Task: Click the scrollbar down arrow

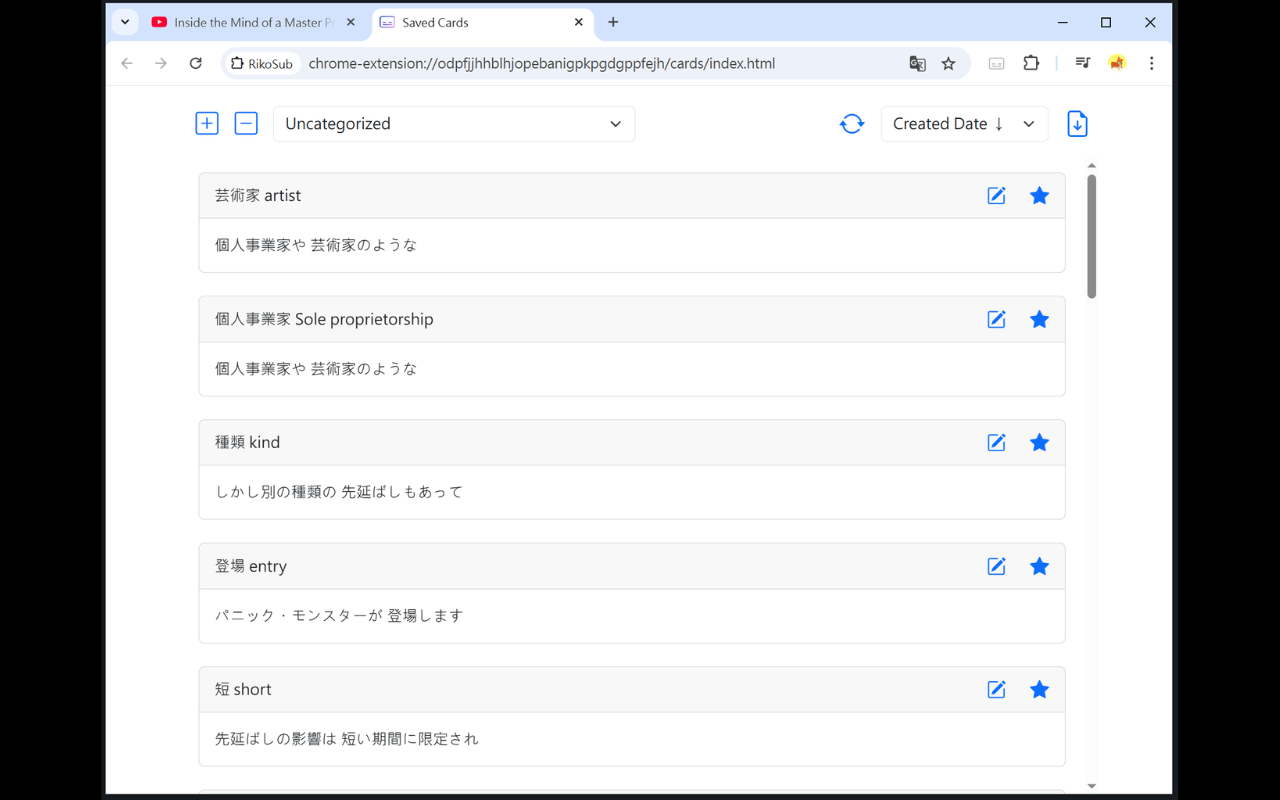Action: pyautogui.click(x=1092, y=786)
